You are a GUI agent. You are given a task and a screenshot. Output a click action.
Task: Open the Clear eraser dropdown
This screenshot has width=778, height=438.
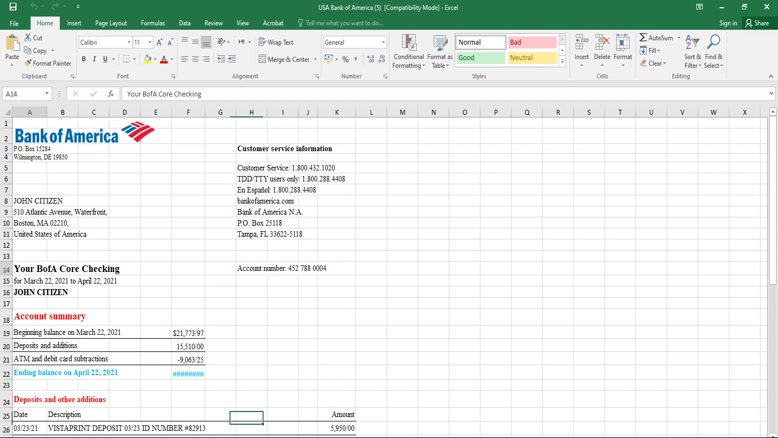click(x=652, y=63)
